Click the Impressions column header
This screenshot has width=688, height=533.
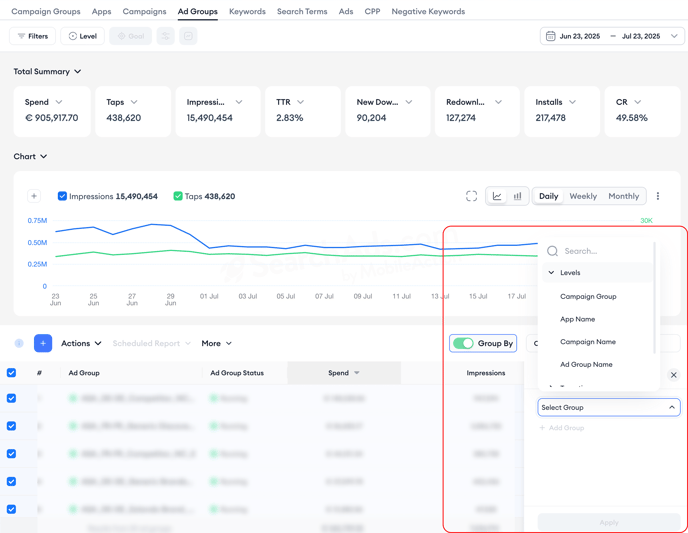tap(486, 373)
